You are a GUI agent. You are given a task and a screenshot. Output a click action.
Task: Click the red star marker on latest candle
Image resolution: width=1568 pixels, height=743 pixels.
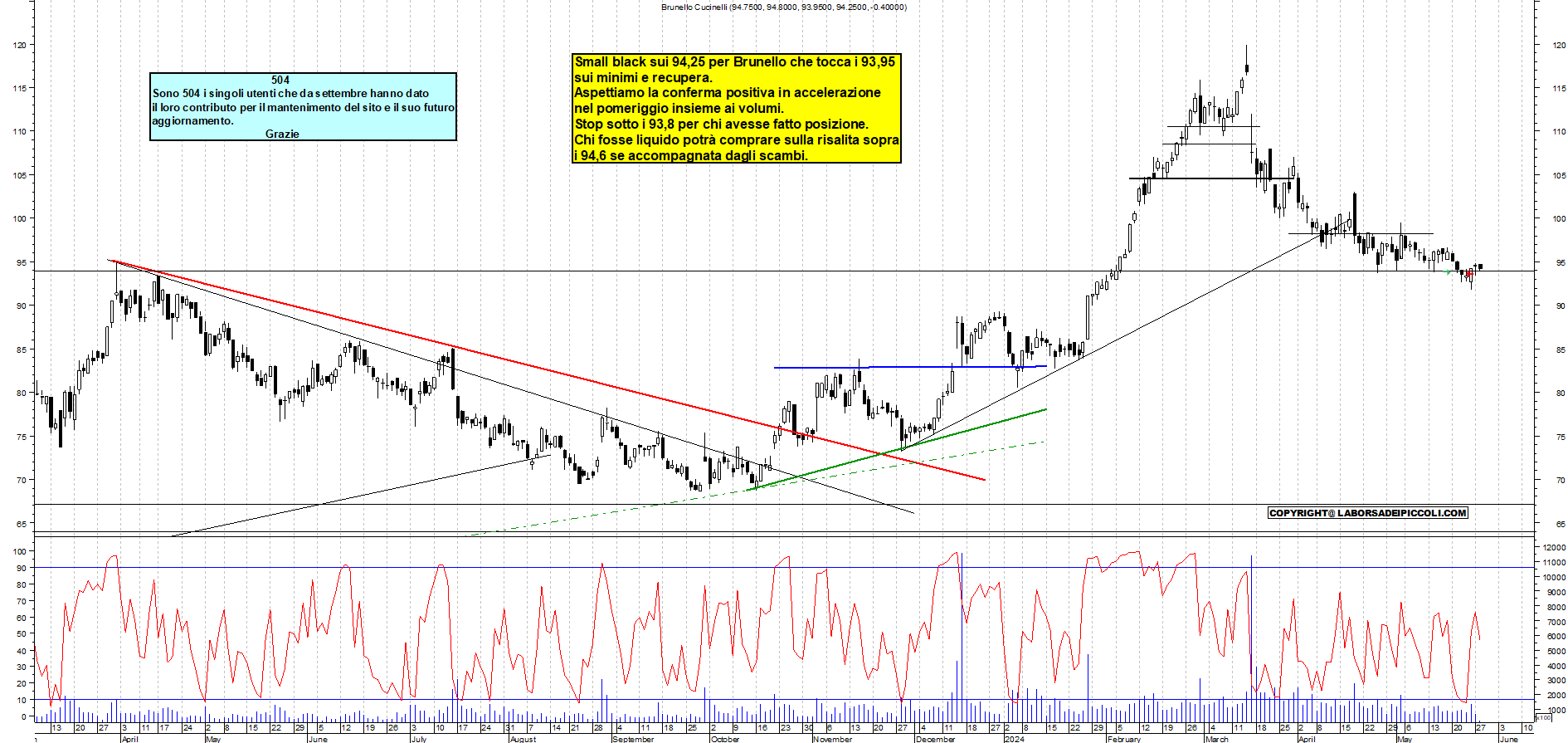pos(1468,273)
